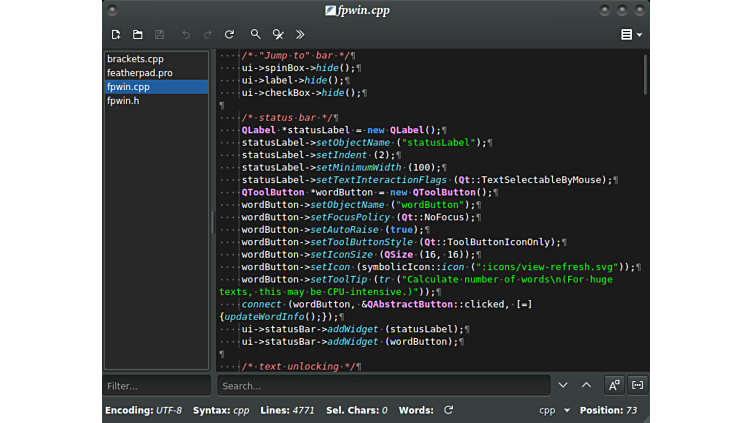Click the Open file folder icon
The width and height of the screenshot is (752, 423).
click(138, 34)
